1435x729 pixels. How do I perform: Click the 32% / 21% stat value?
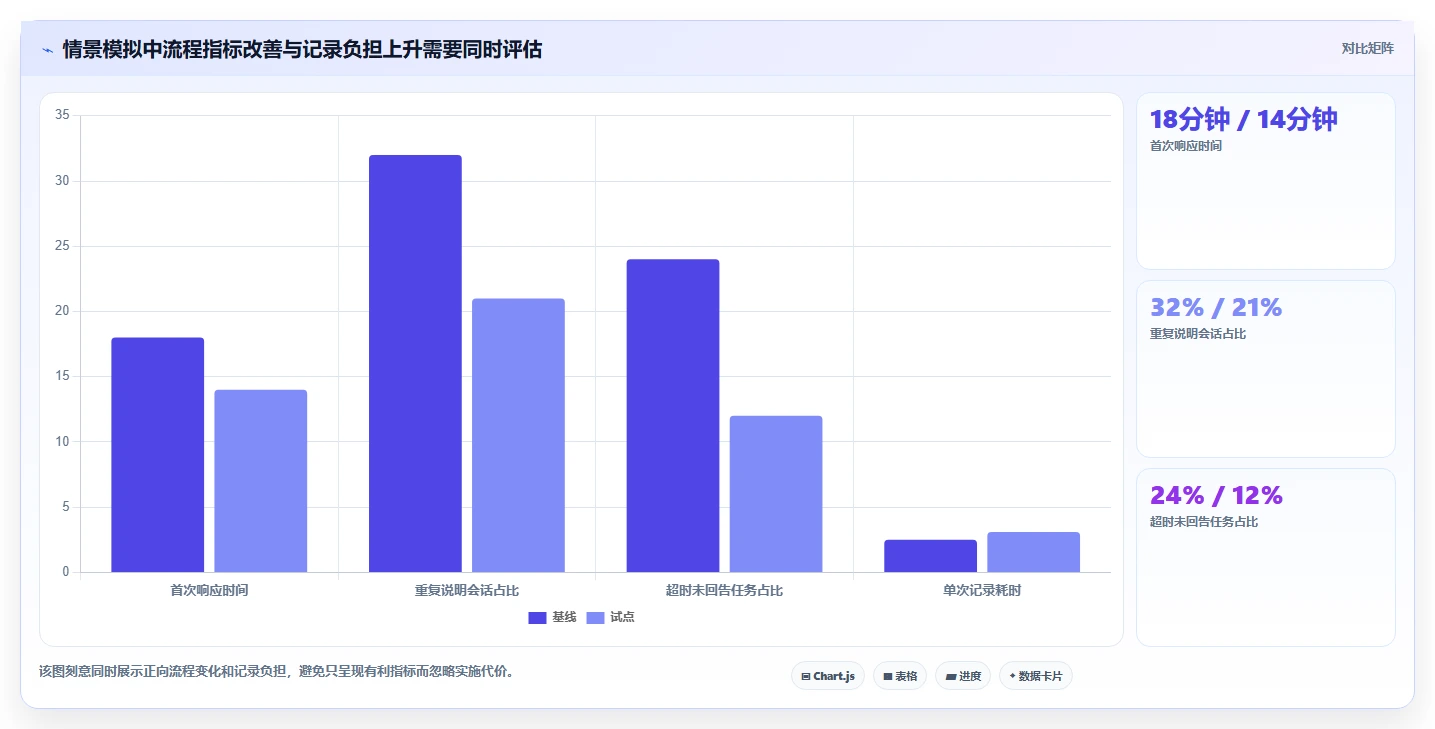[1216, 307]
